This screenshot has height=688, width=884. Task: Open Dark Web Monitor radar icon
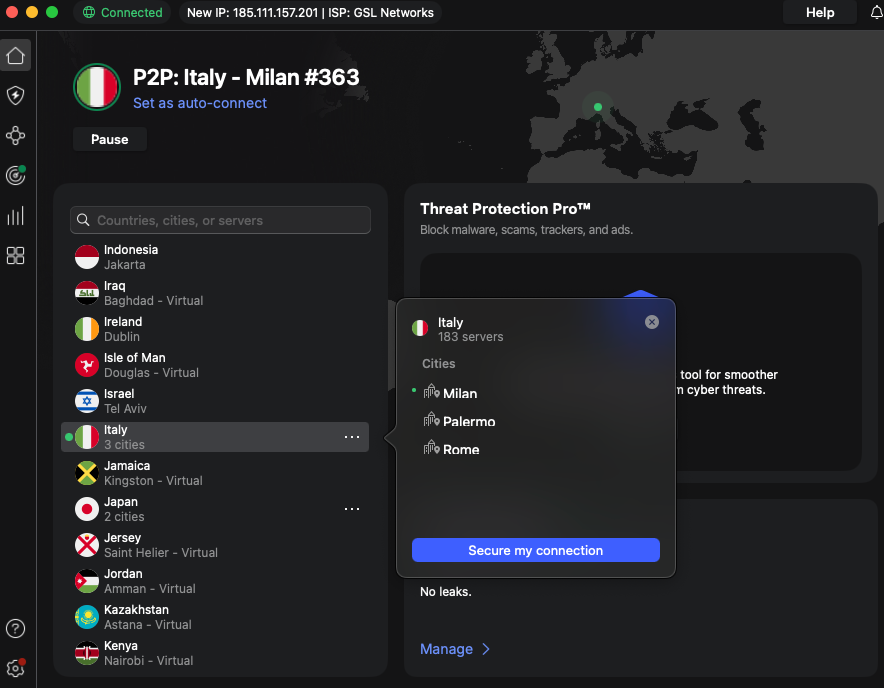click(x=15, y=175)
